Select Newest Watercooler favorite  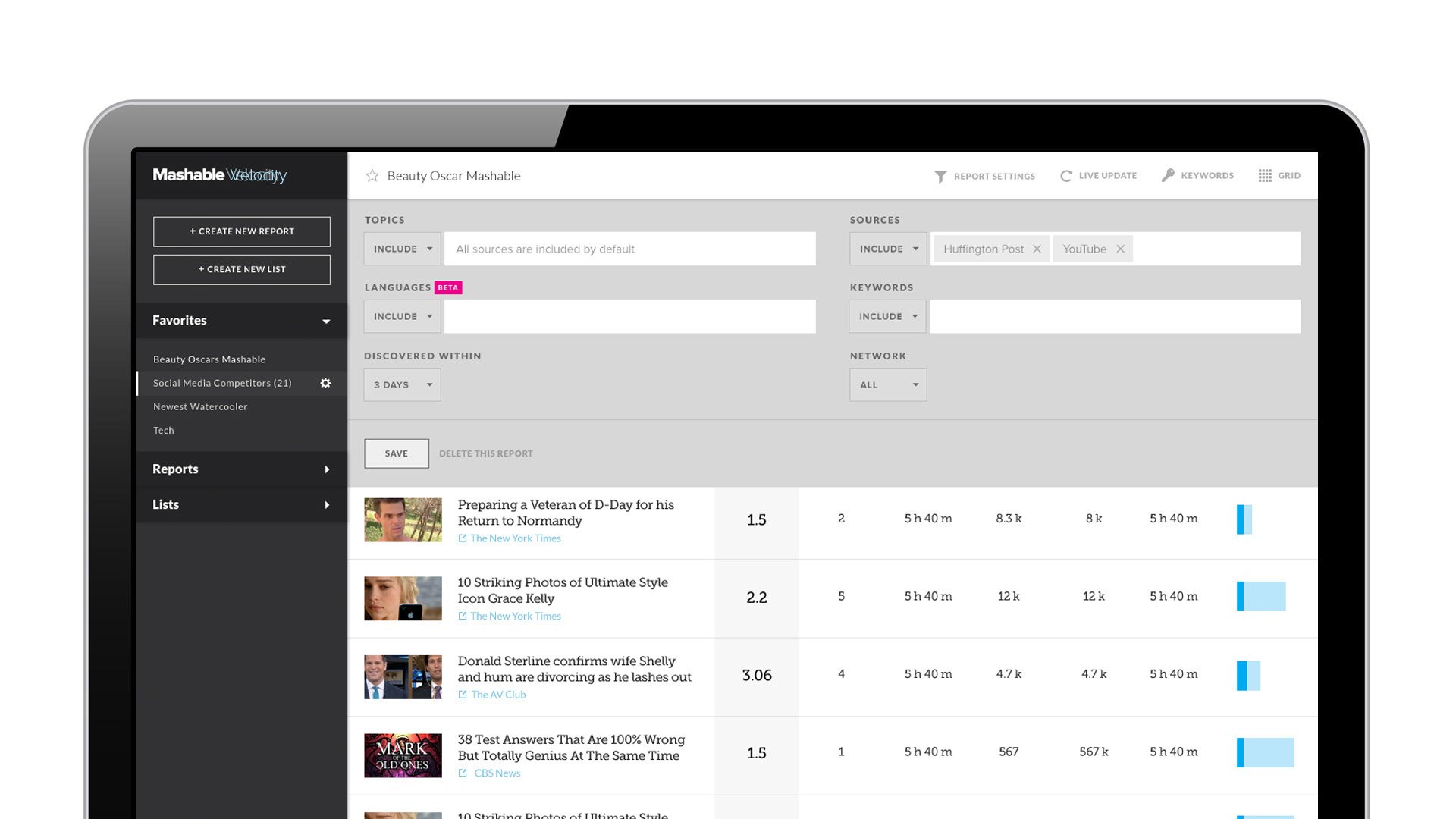tap(200, 406)
